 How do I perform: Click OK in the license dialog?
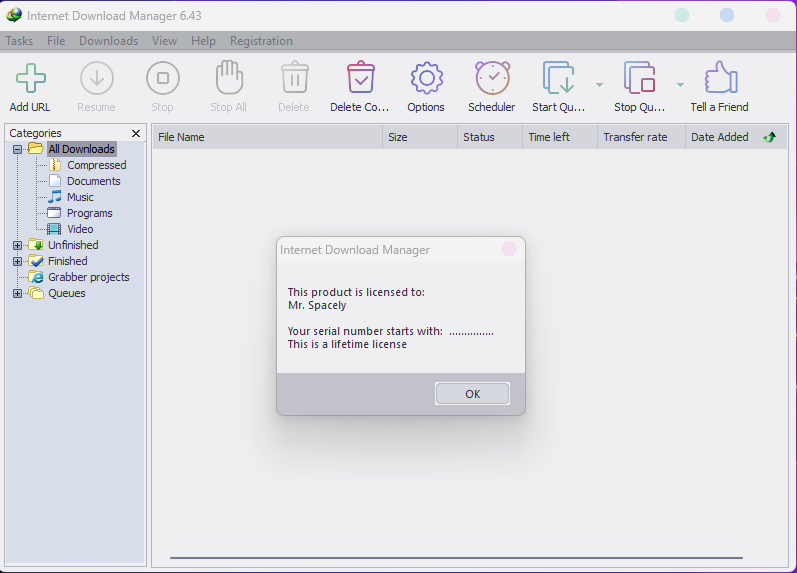(x=472, y=394)
